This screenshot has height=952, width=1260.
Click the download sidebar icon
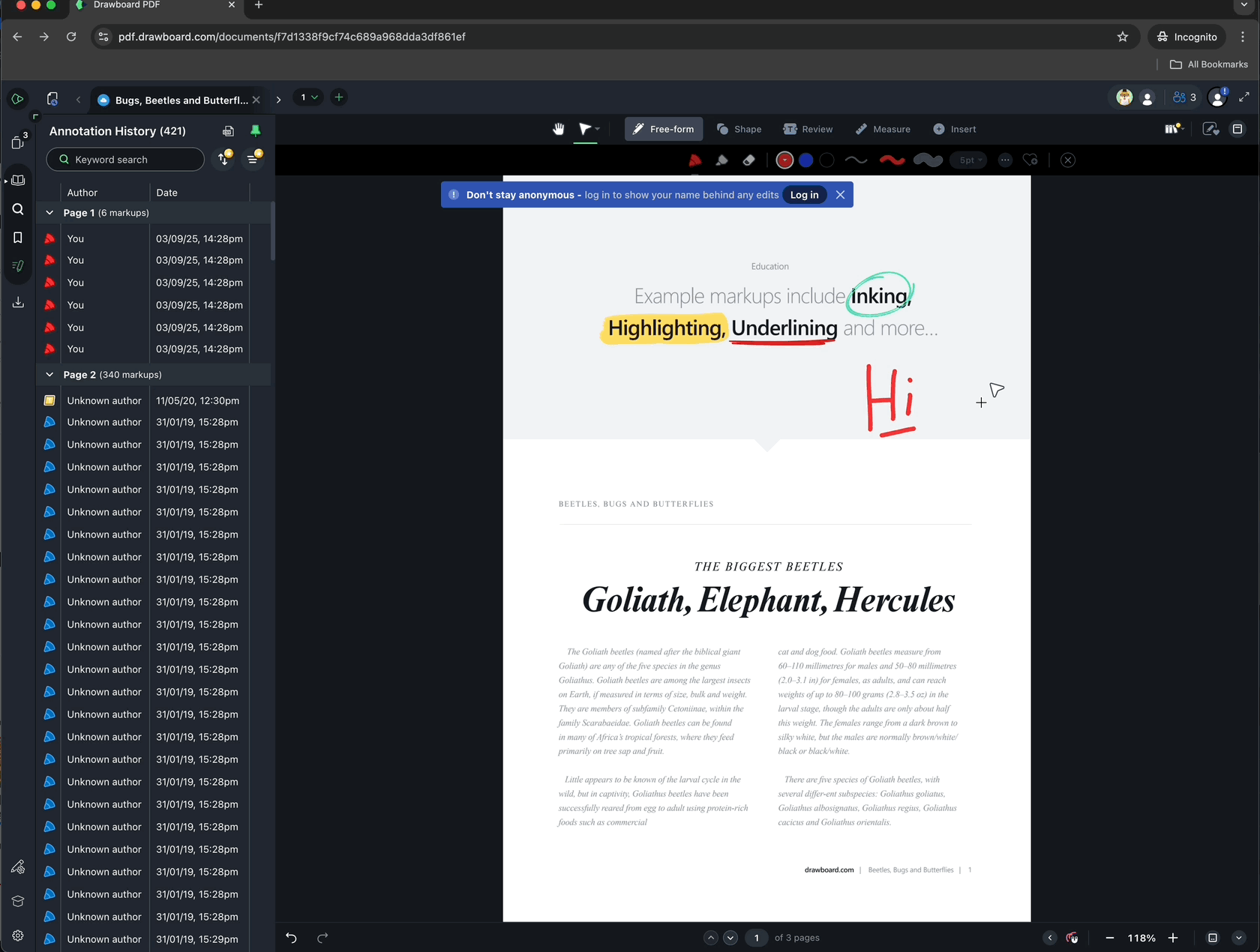pos(18,302)
